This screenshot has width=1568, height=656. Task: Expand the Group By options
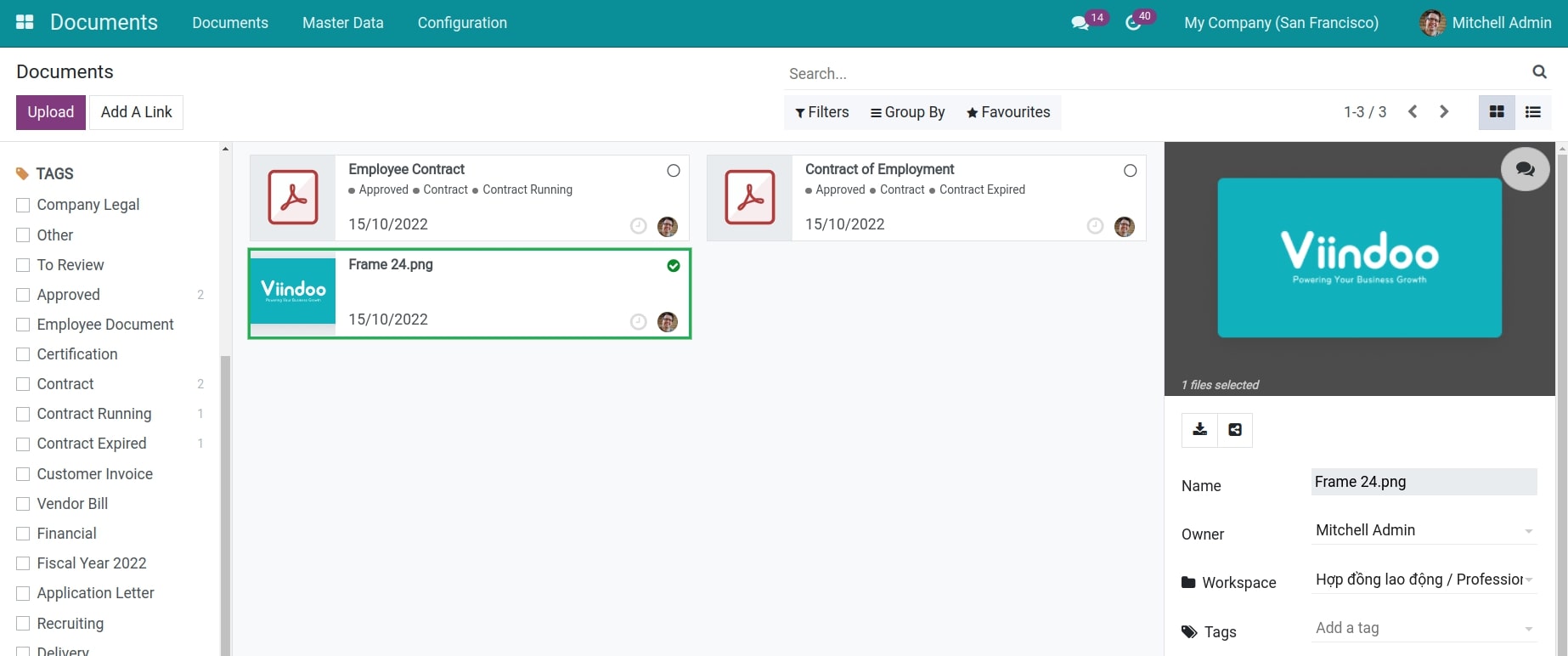[x=907, y=112]
